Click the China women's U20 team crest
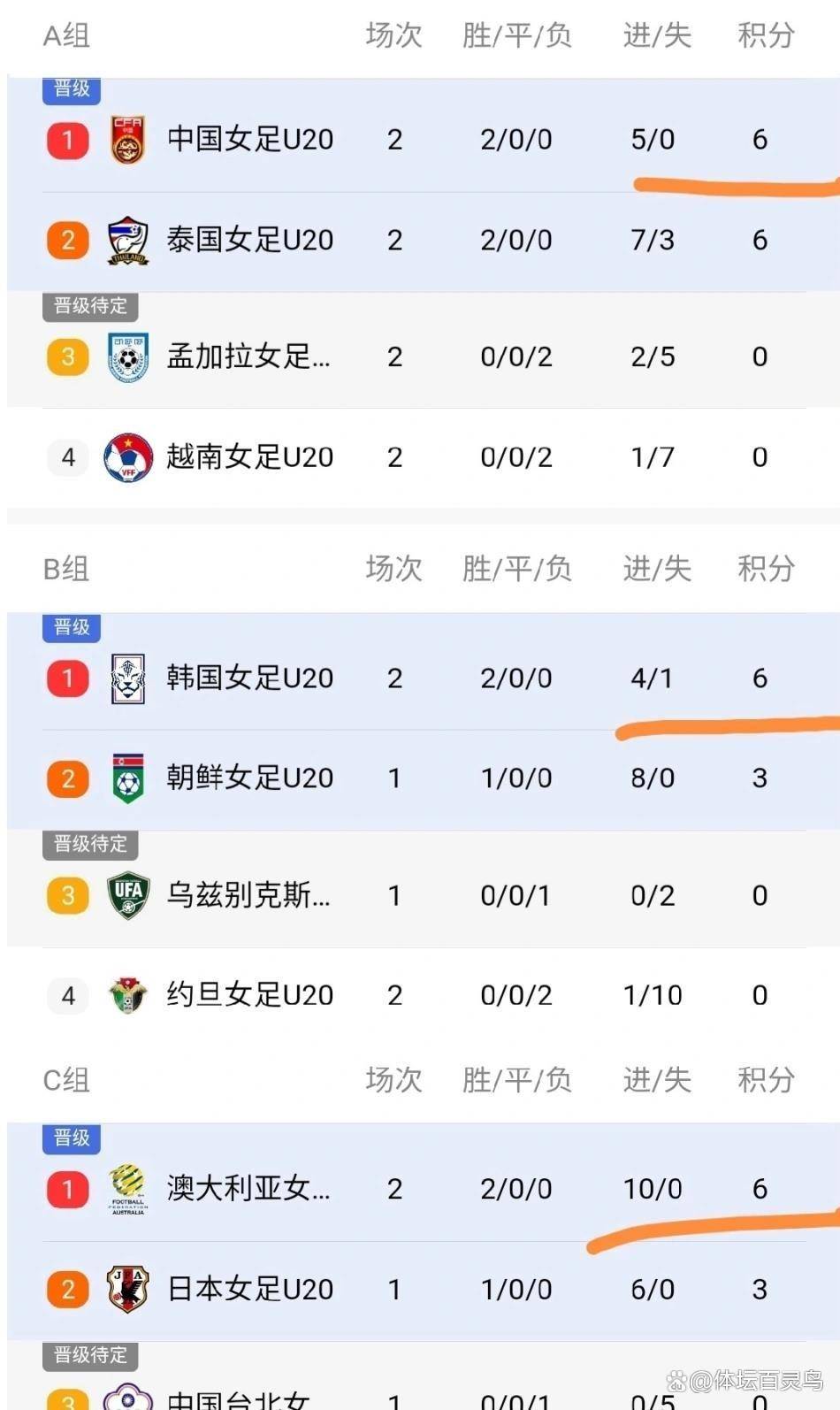The image size is (840, 1410). click(x=128, y=140)
